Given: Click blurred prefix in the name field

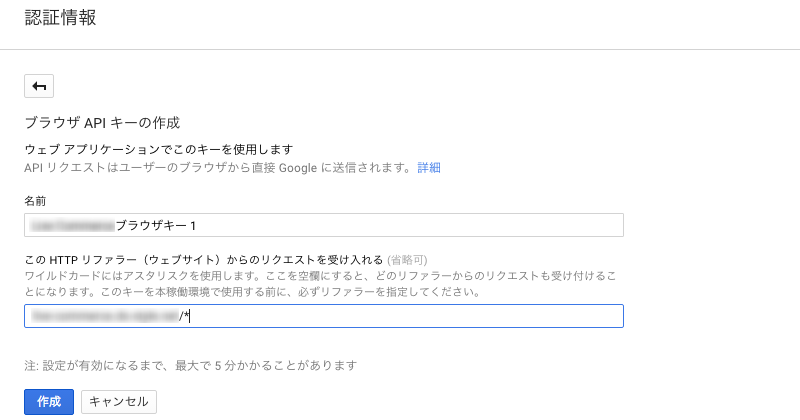Looking at the screenshot, I should click(72, 226).
